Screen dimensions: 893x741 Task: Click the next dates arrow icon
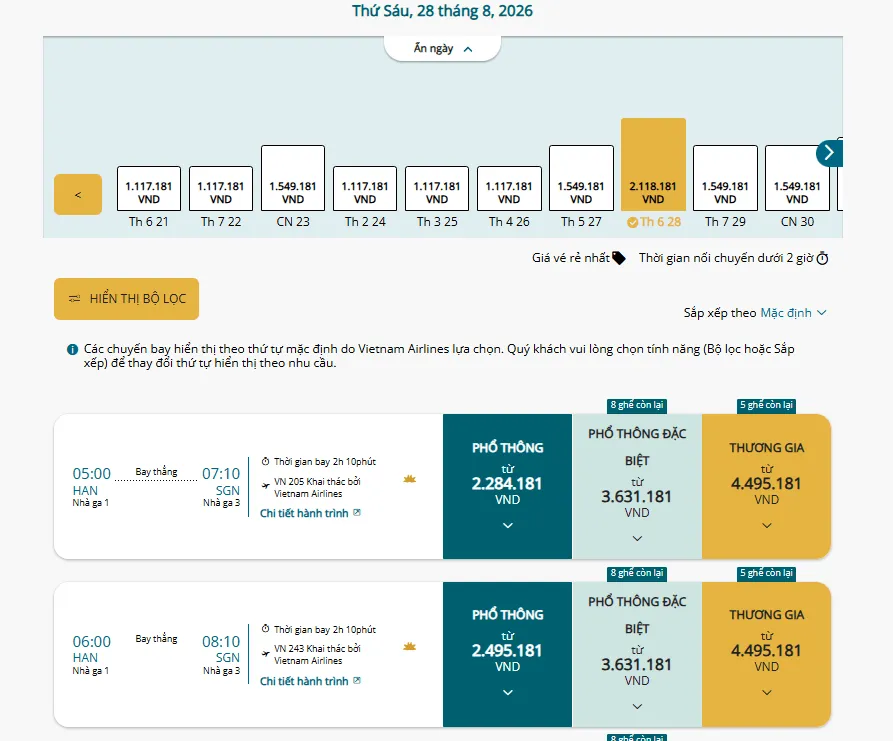click(829, 153)
